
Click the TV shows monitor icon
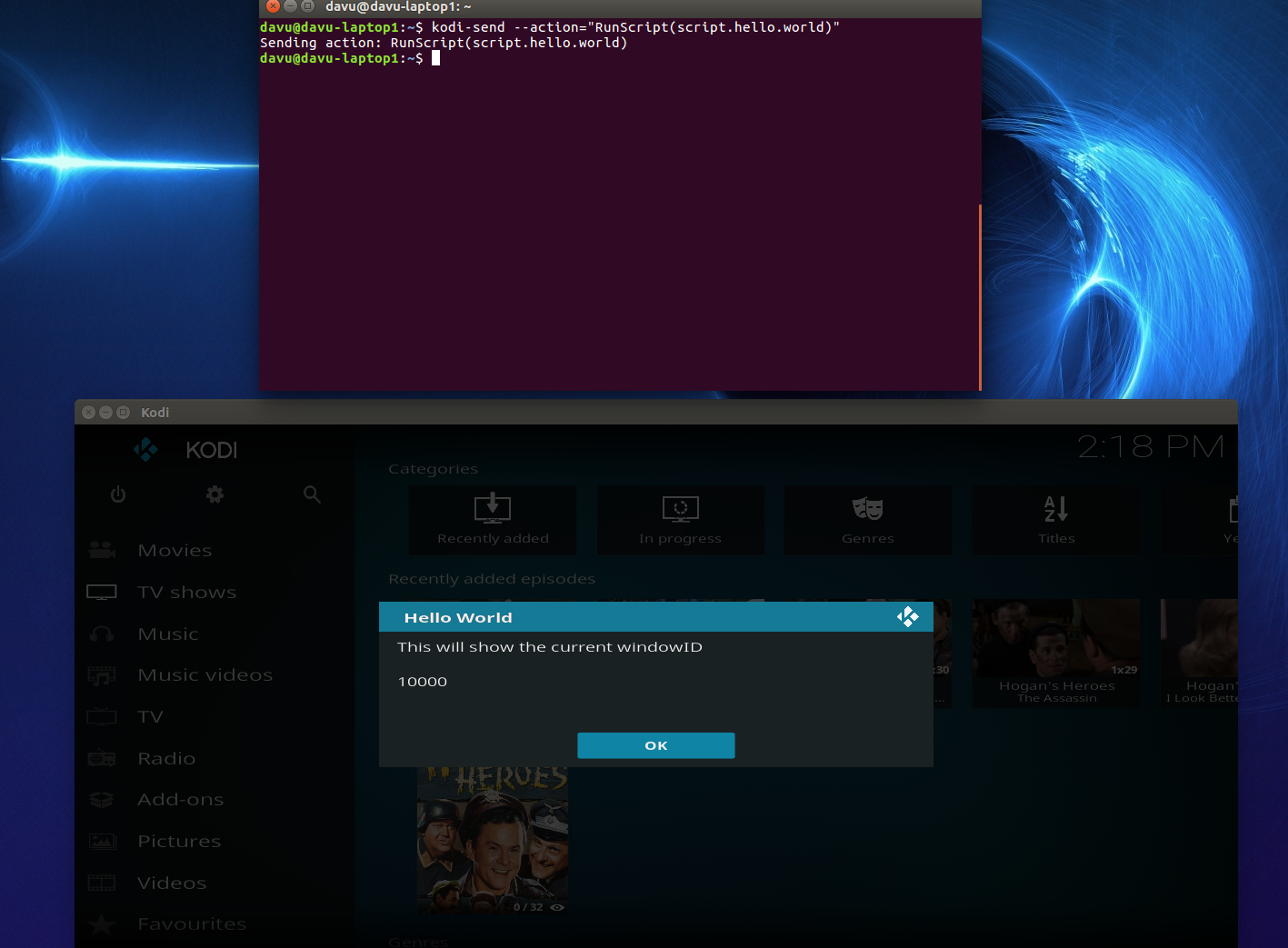coord(102,592)
